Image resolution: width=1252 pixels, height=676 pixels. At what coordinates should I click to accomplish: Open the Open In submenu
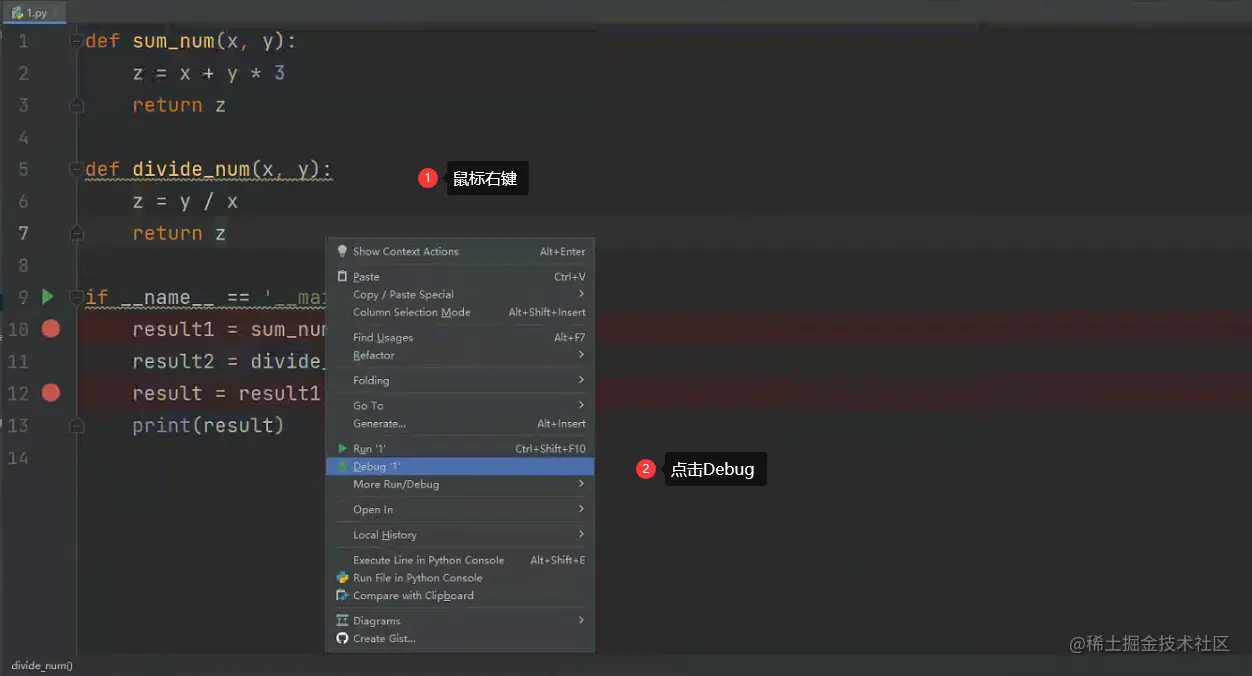click(x=460, y=509)
